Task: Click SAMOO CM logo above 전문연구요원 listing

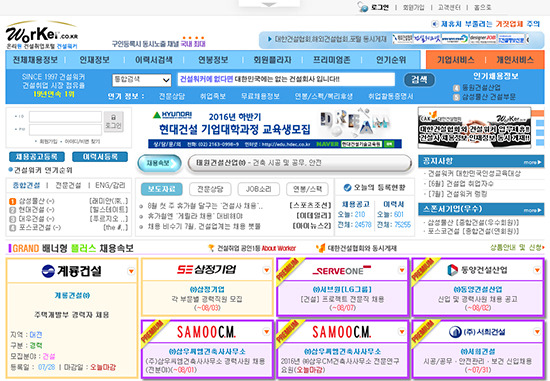Action: point(342,332)
